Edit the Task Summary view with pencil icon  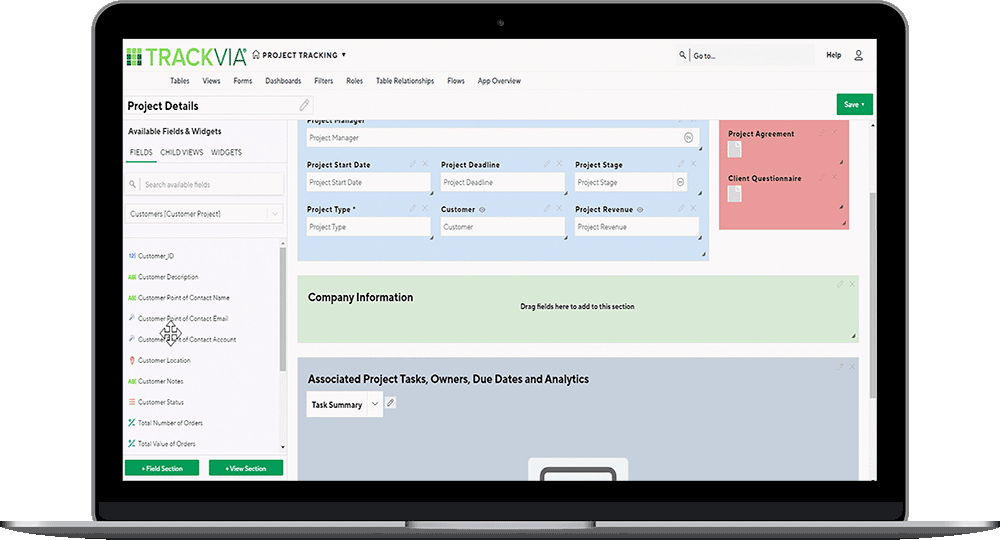pyautogui.click(x=391, y=404)
